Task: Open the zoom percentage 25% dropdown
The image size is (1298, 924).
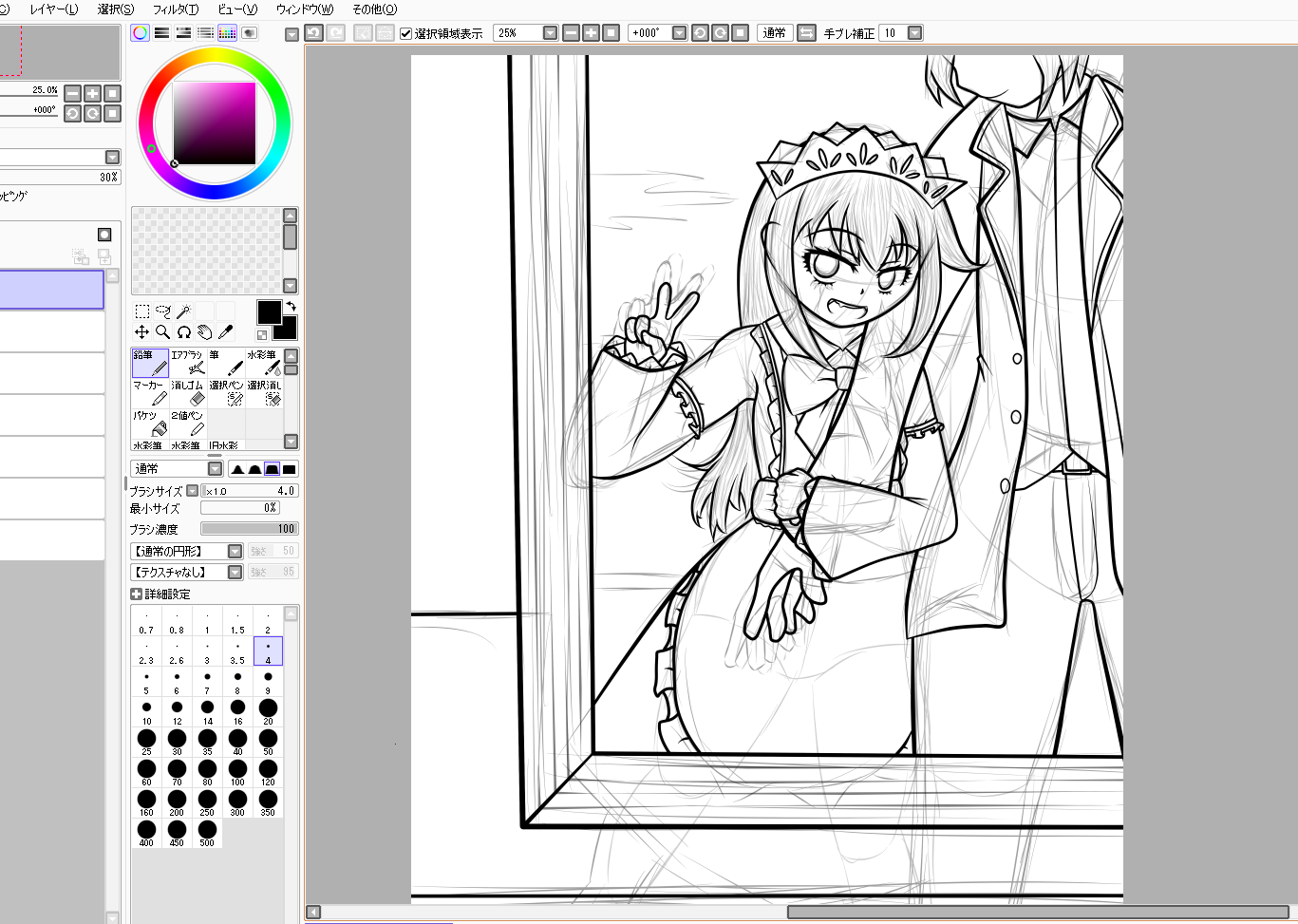Action: pyautogui.click(x=550, y=33)
